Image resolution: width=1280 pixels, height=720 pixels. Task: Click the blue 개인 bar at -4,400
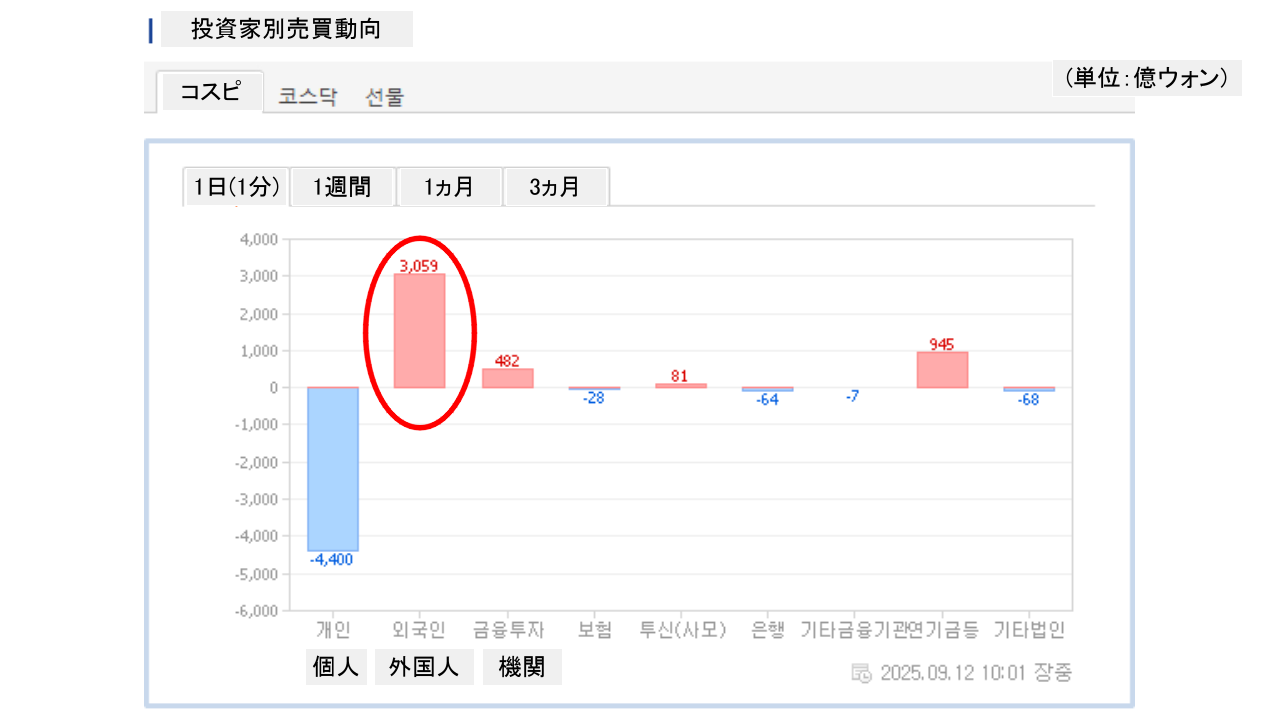(x=333, y=468)
